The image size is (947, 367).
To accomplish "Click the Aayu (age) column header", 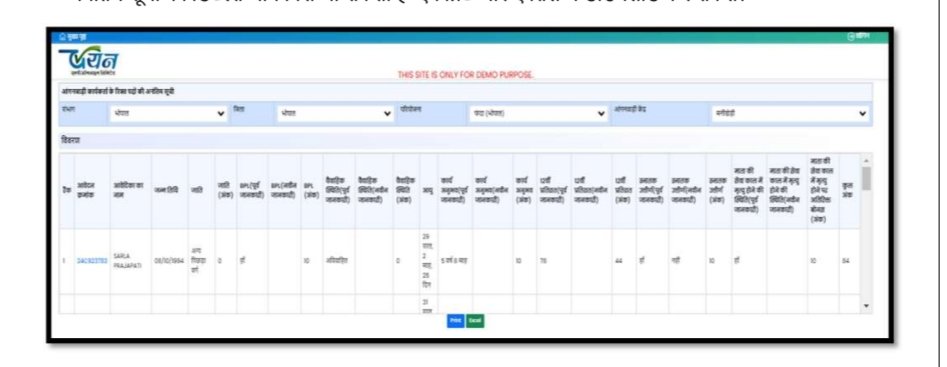I will point(428,191).
